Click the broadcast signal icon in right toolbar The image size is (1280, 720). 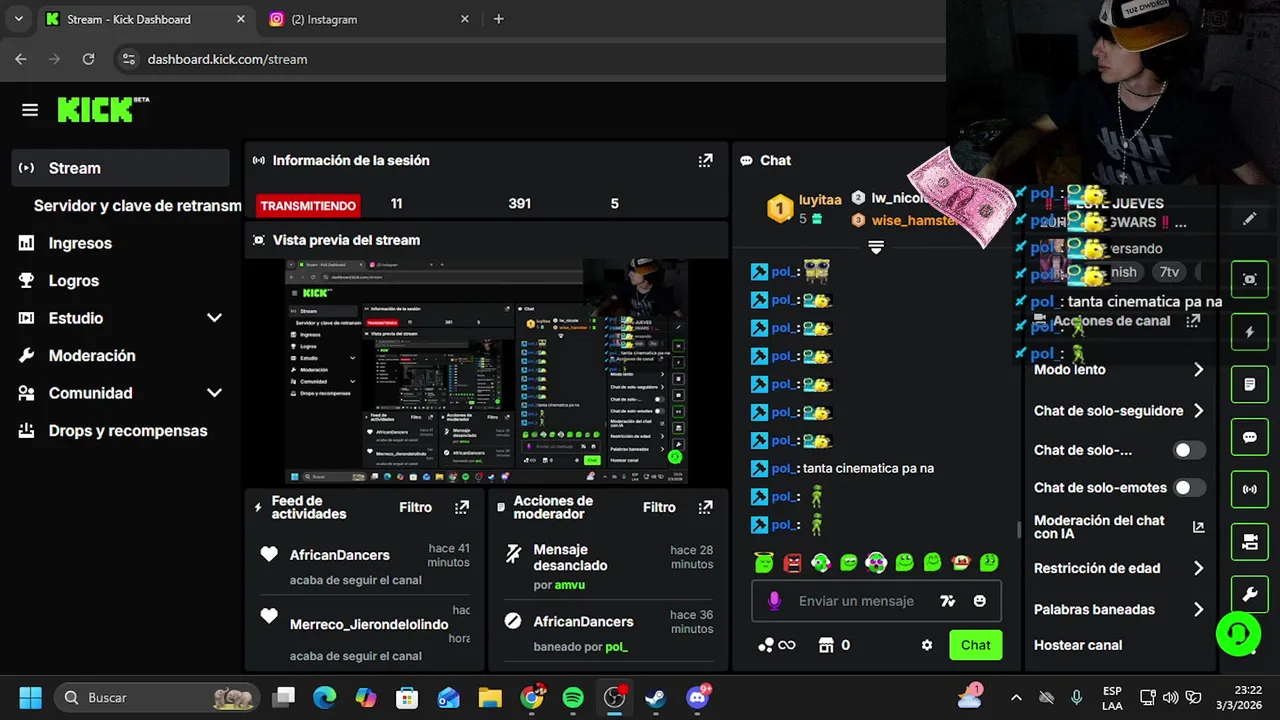[1250, 489]
